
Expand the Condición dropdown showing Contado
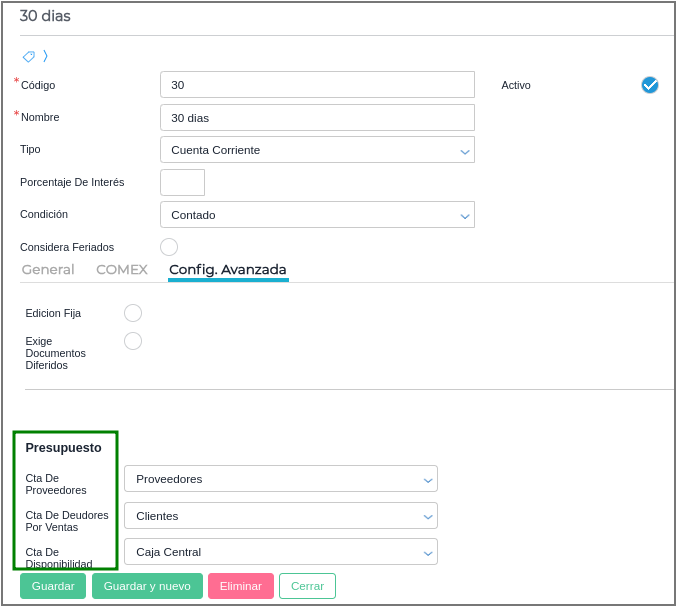tap(317, 215)
